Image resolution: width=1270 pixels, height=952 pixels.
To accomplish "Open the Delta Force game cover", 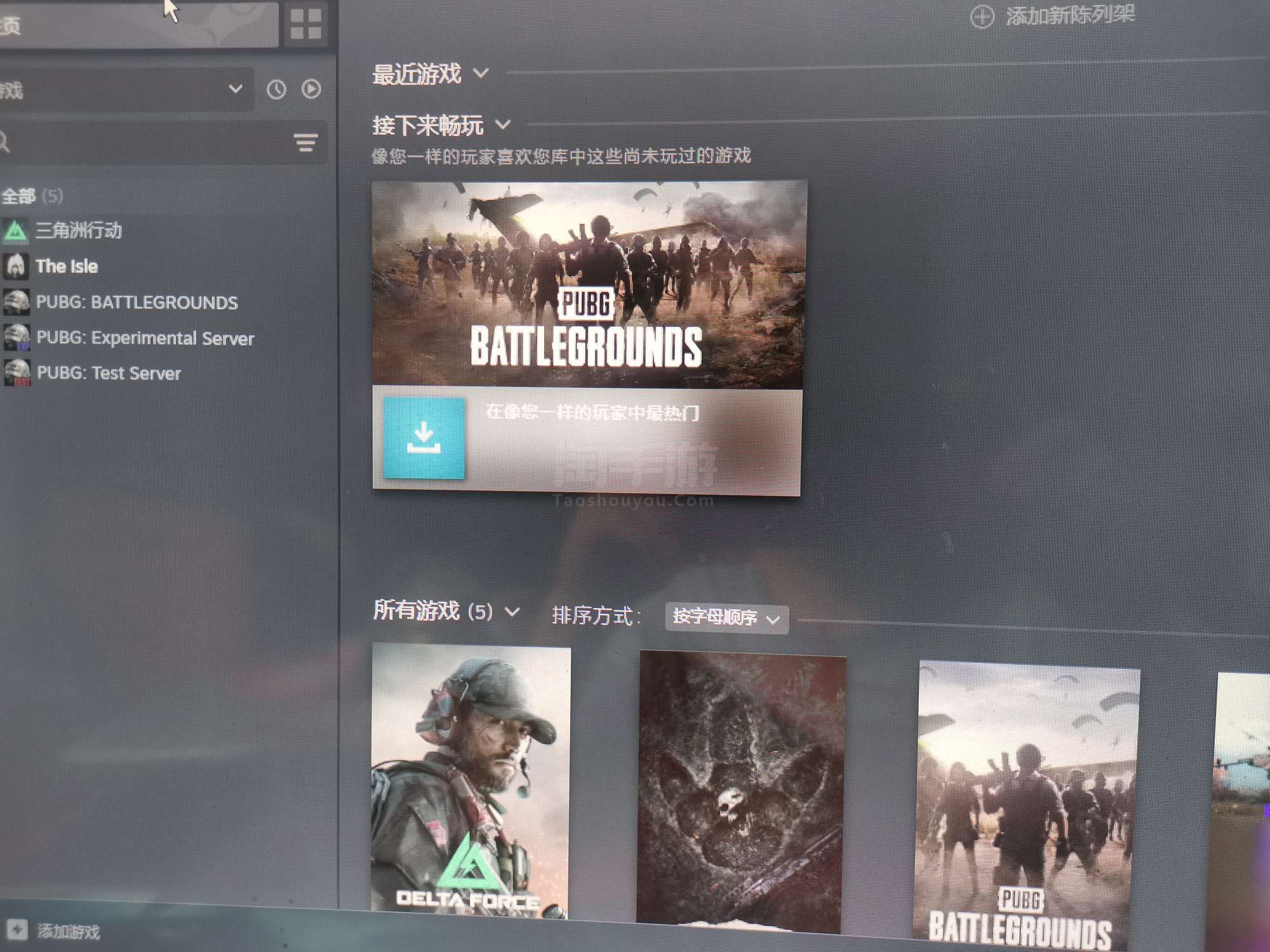I will [471, 781].
